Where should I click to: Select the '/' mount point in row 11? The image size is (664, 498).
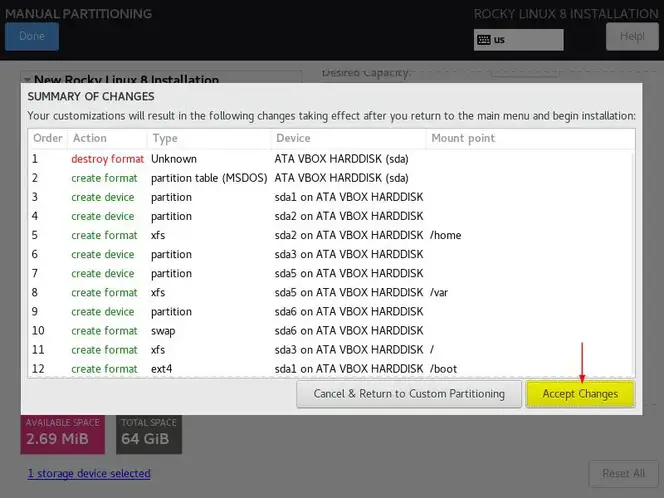[x=432, y=350]
